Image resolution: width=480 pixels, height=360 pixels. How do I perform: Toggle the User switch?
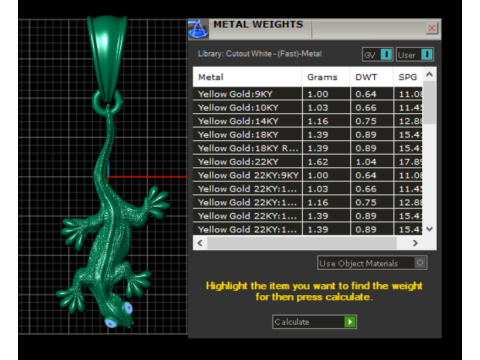point(415,54)
